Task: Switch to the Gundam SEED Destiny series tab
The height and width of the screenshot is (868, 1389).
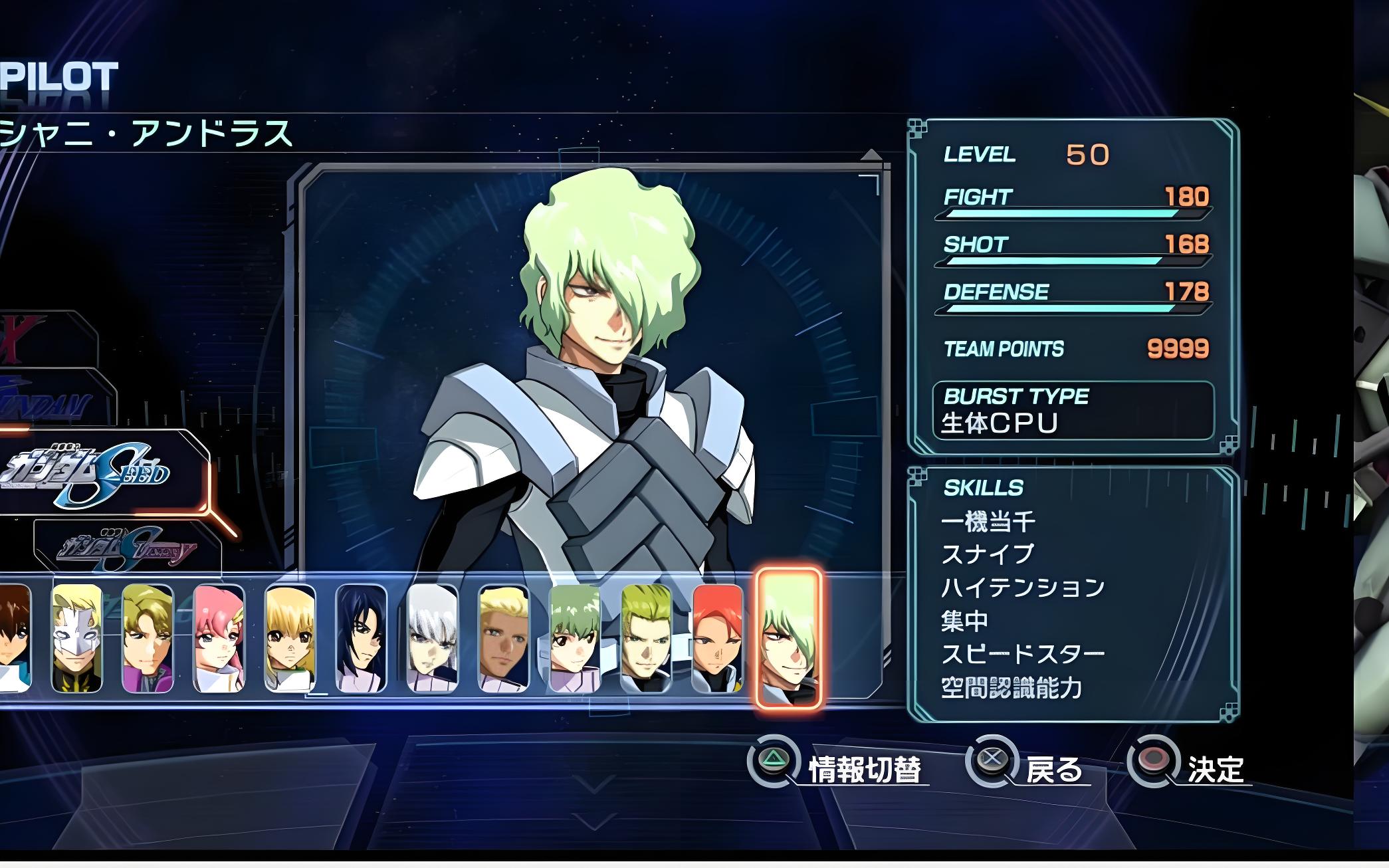Action: pyautogui.click(x=128, y=546)
